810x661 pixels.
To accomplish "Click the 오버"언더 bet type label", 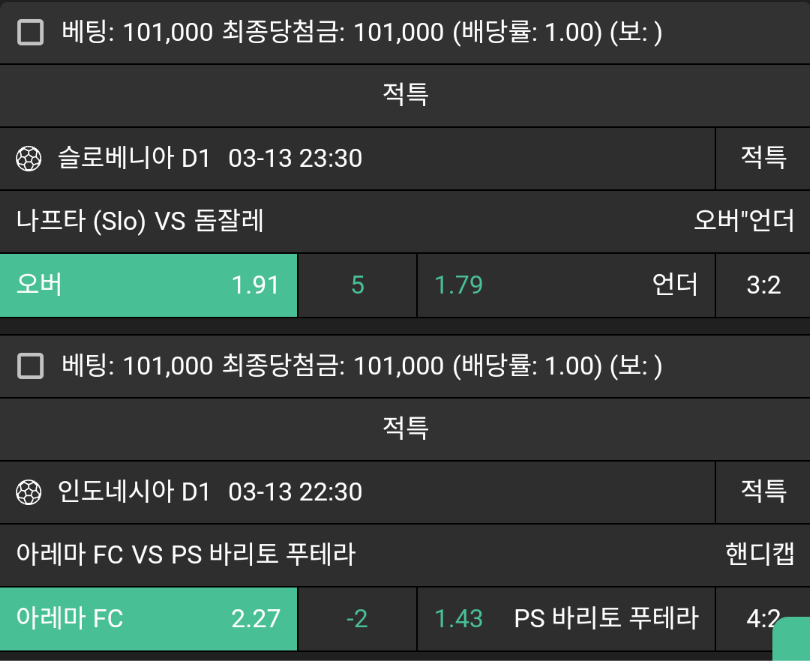I will [744, 221].
